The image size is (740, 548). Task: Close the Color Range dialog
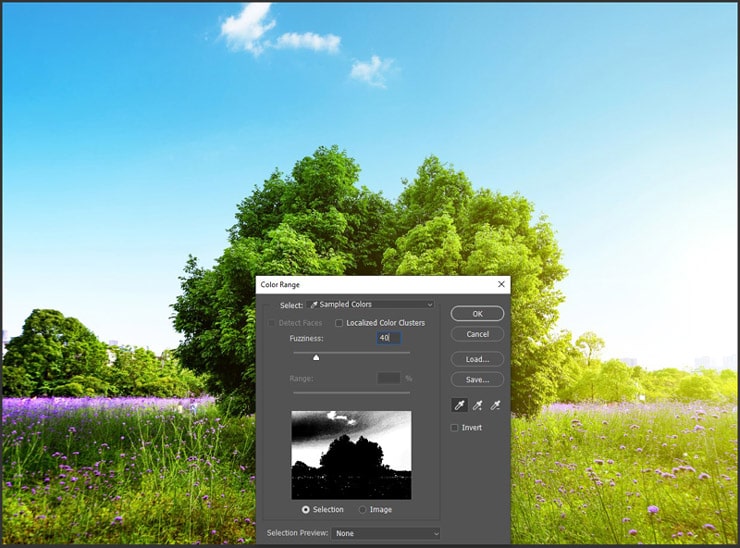click(x=501, y=285)
